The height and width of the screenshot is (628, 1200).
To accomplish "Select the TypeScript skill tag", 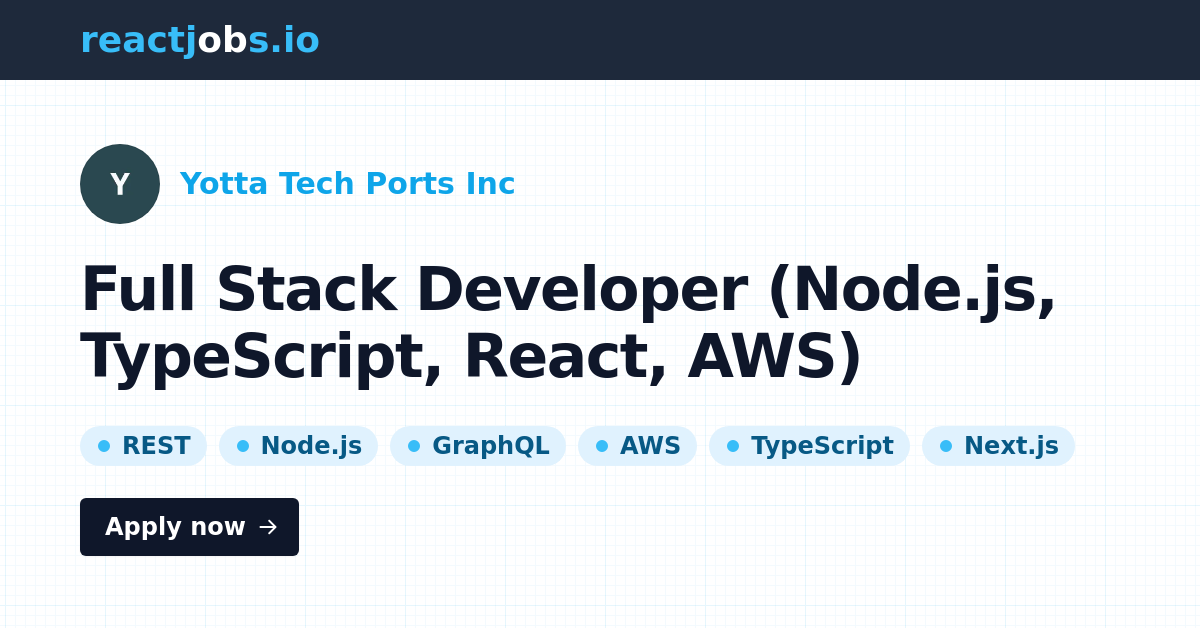I will coord(809,445).
